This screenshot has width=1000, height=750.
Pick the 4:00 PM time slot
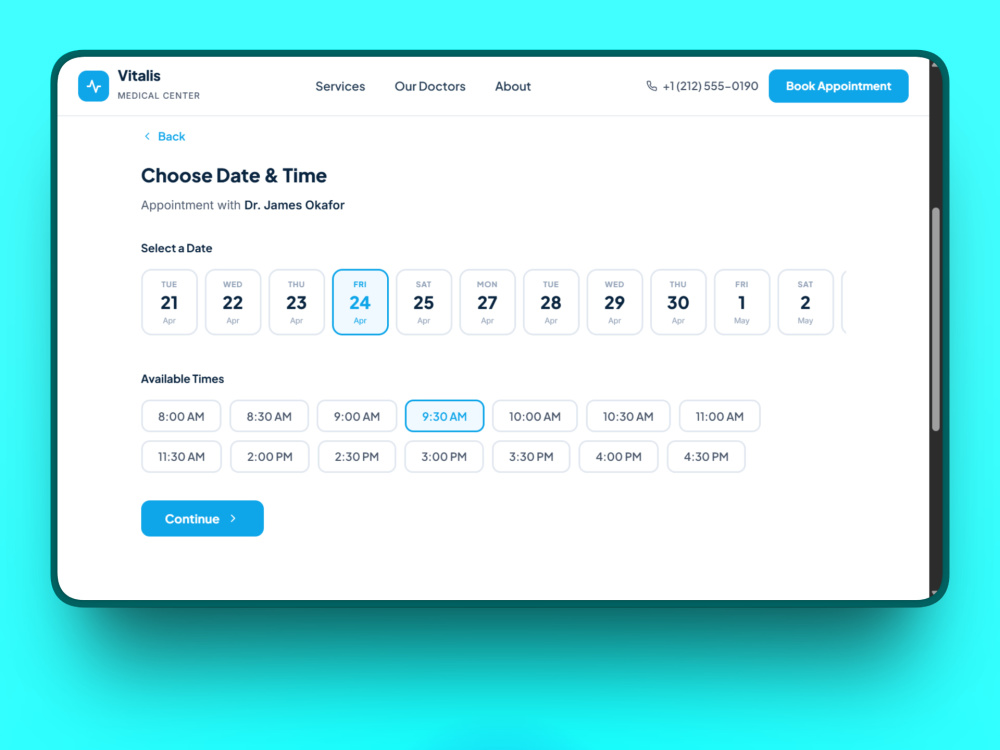pyautogui.click(x=619, y=457)
